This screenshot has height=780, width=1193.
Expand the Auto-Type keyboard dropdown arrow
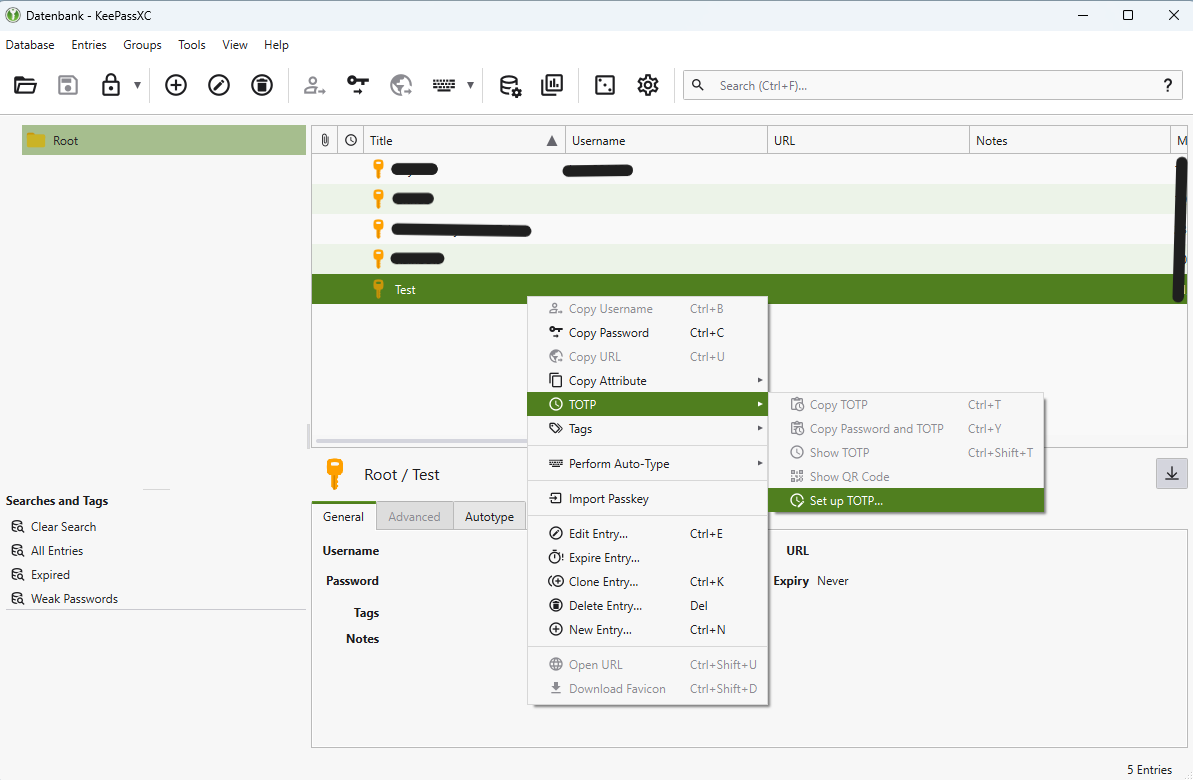470,85
